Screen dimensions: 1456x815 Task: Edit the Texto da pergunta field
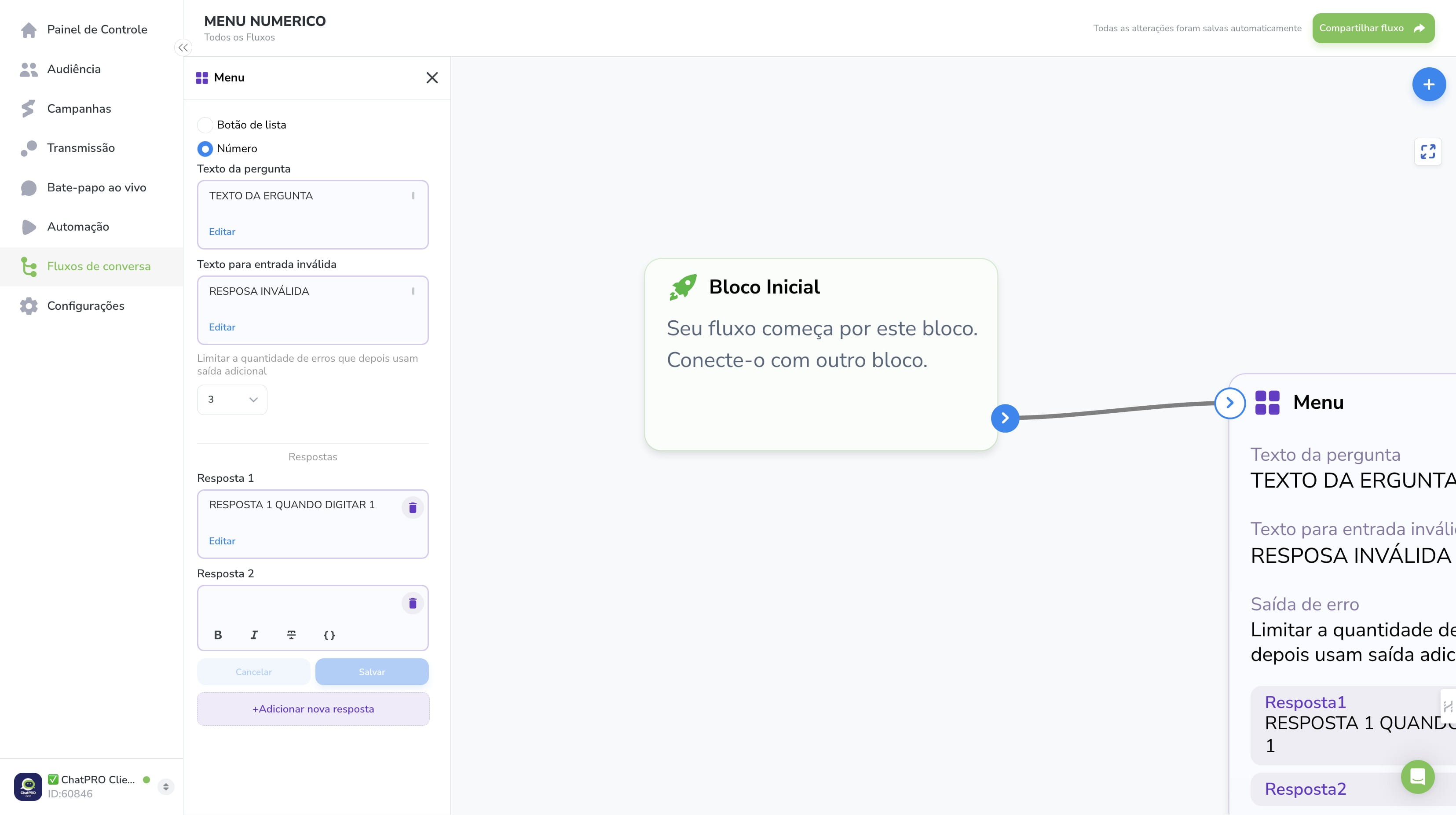point(222,232)
